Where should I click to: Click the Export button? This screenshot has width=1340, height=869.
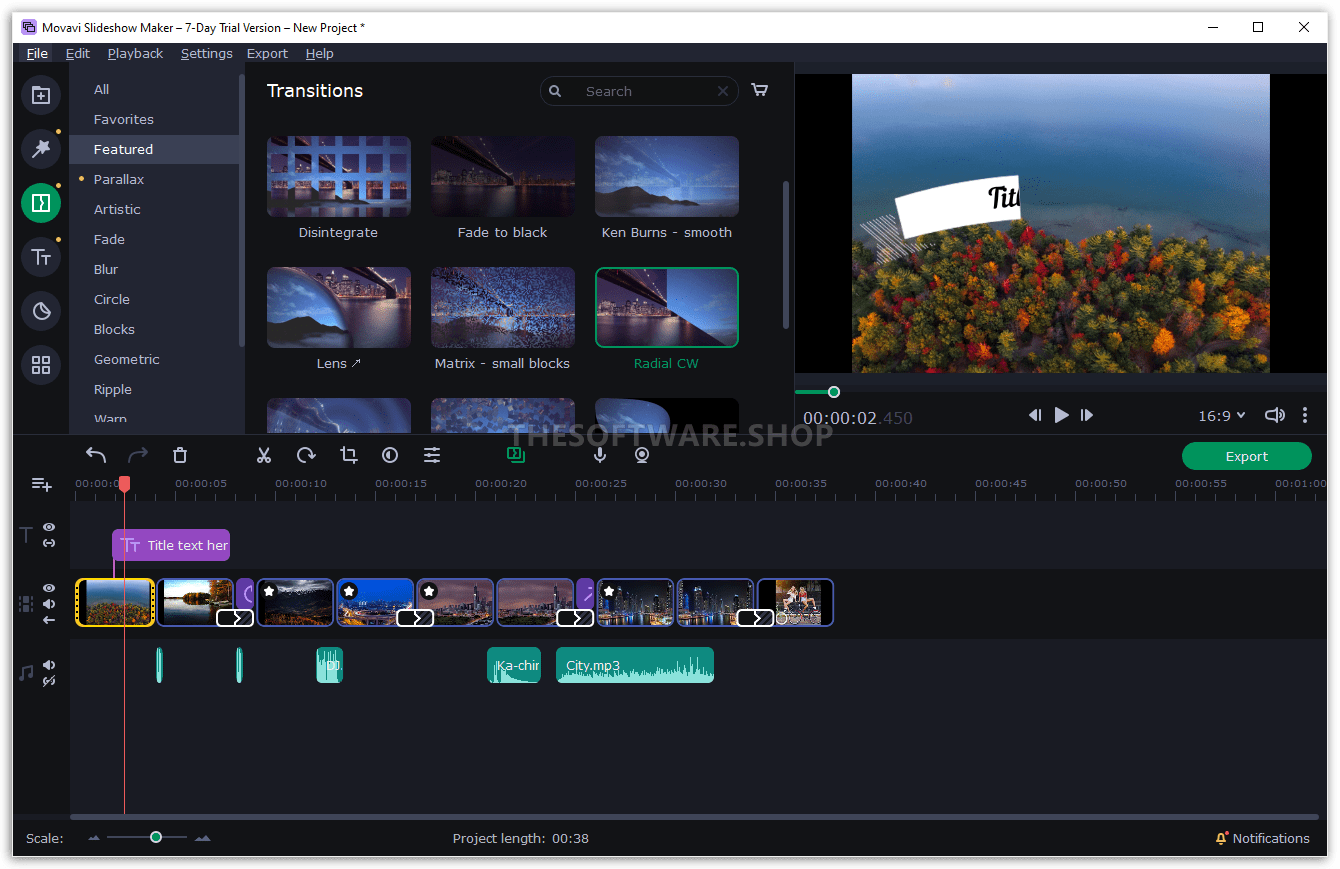(x=1246, y=455)
